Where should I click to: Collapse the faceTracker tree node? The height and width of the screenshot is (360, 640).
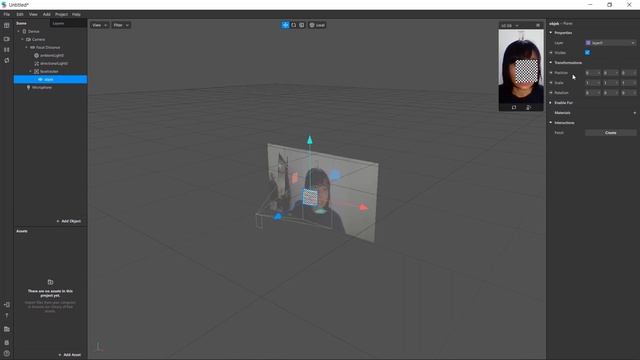point(31,71)
